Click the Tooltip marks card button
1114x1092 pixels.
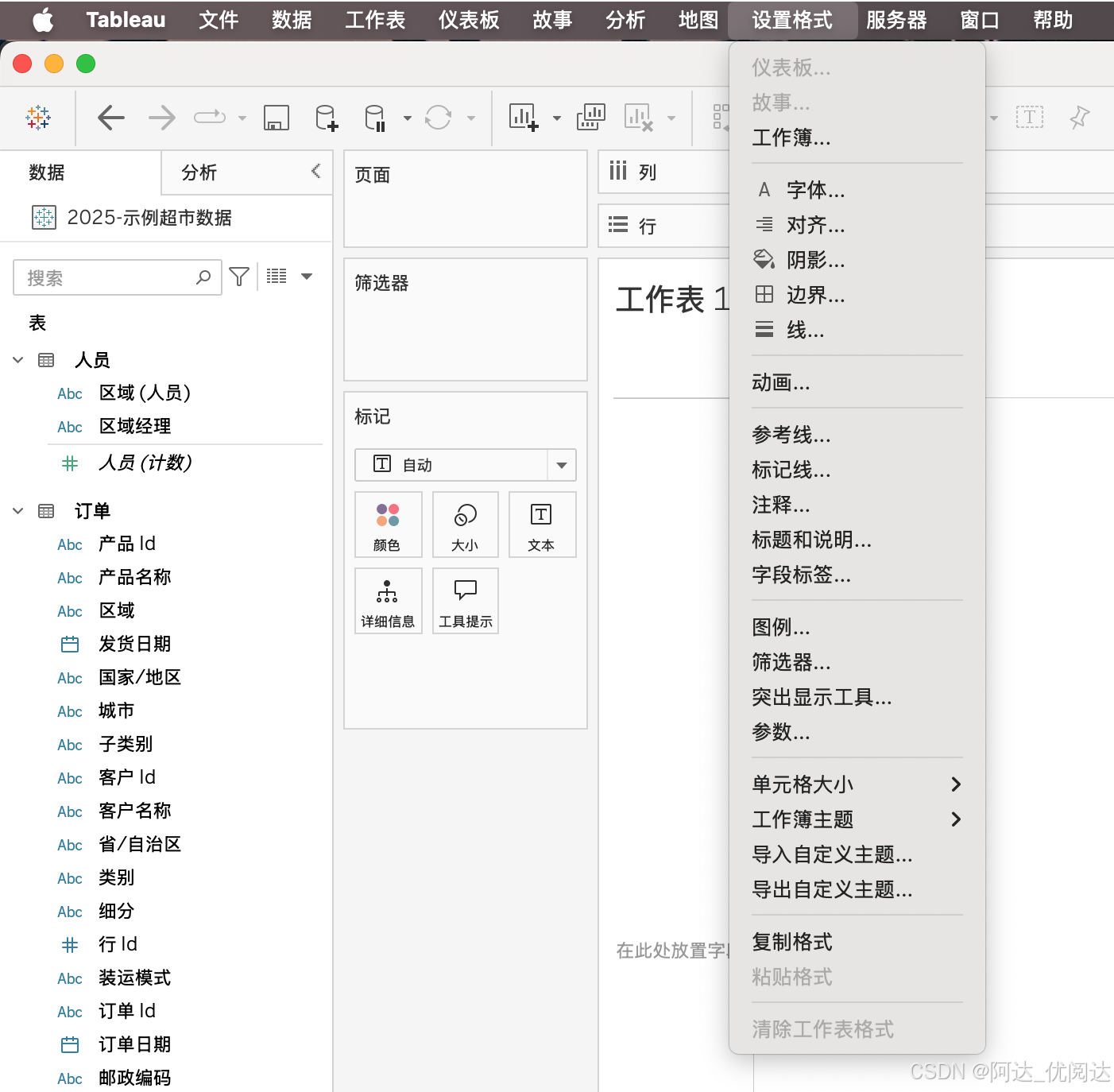[x=466, y=601]
